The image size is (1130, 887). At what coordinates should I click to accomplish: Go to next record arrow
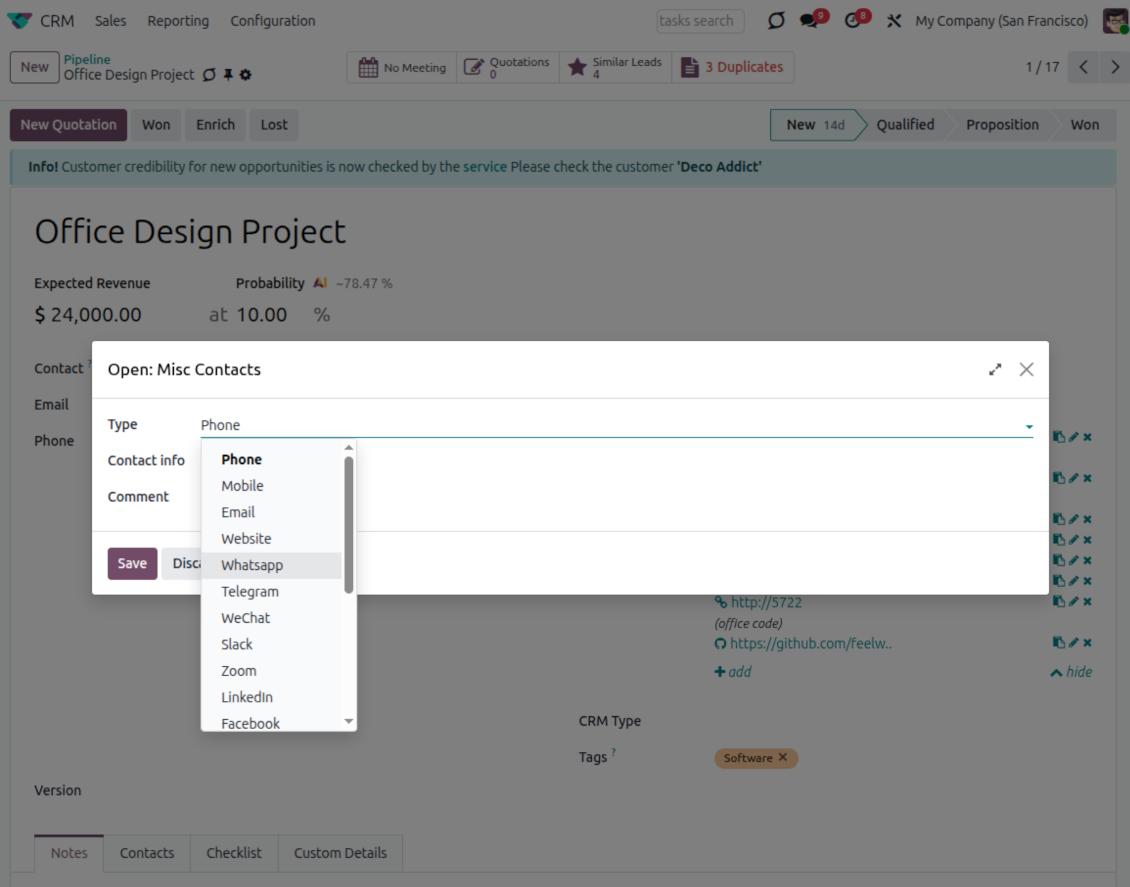(x=1114, y=68)
